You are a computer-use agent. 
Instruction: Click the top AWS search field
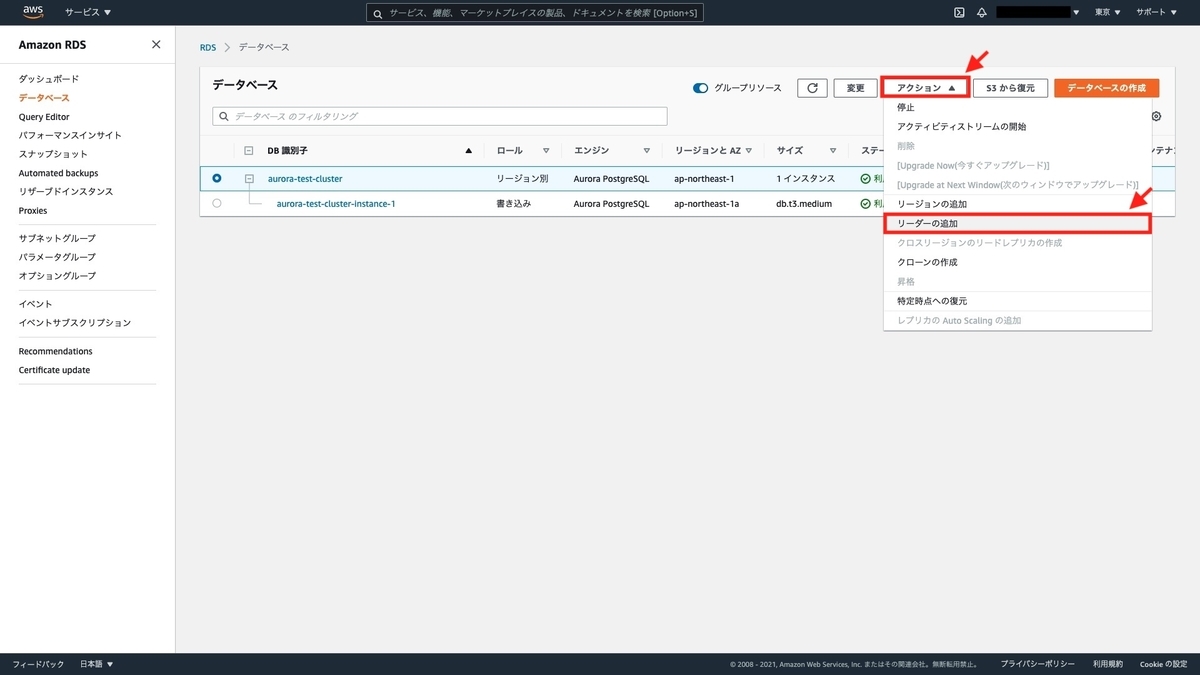tap(535, 13)
